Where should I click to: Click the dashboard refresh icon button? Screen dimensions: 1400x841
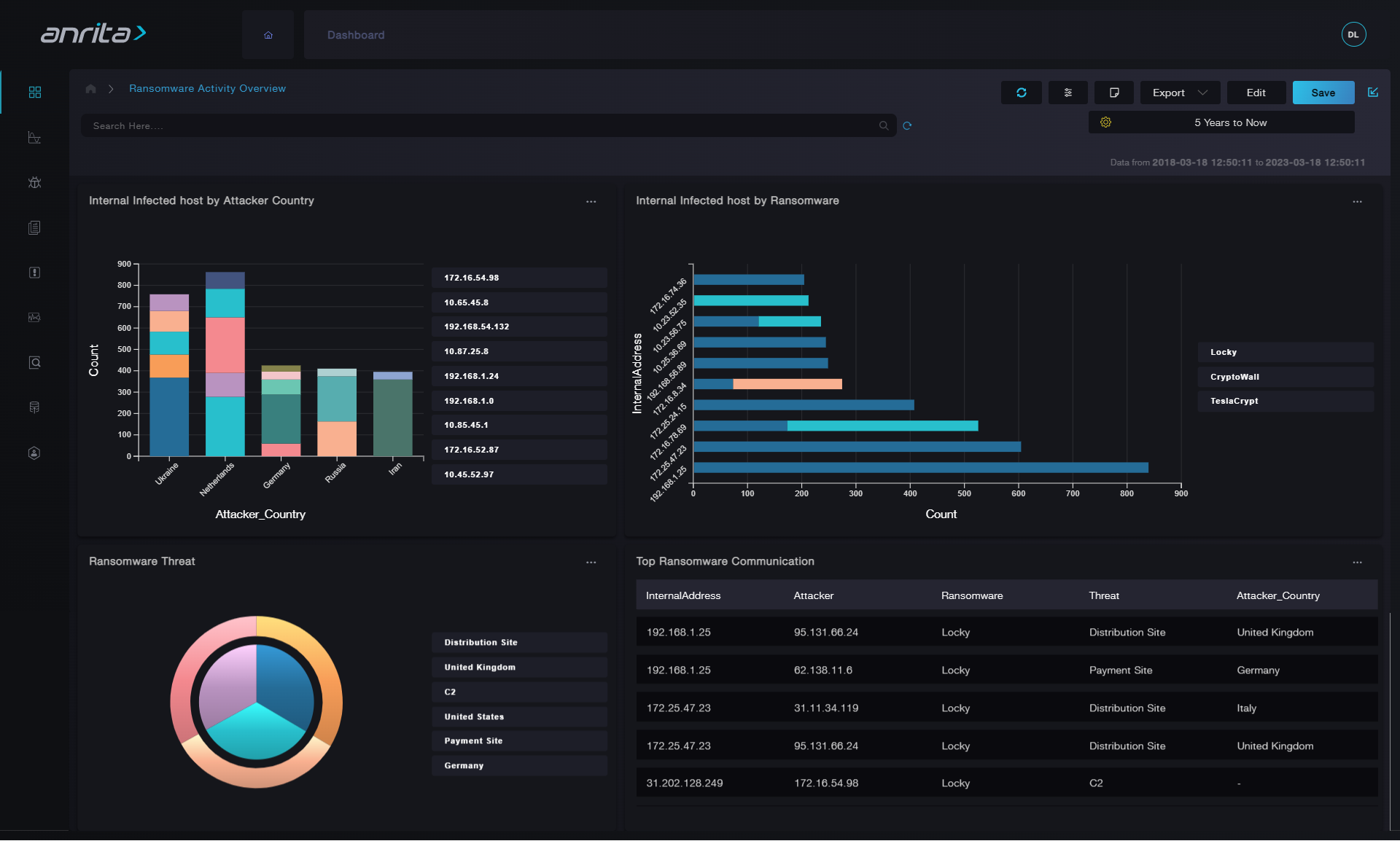point(1021,93)
